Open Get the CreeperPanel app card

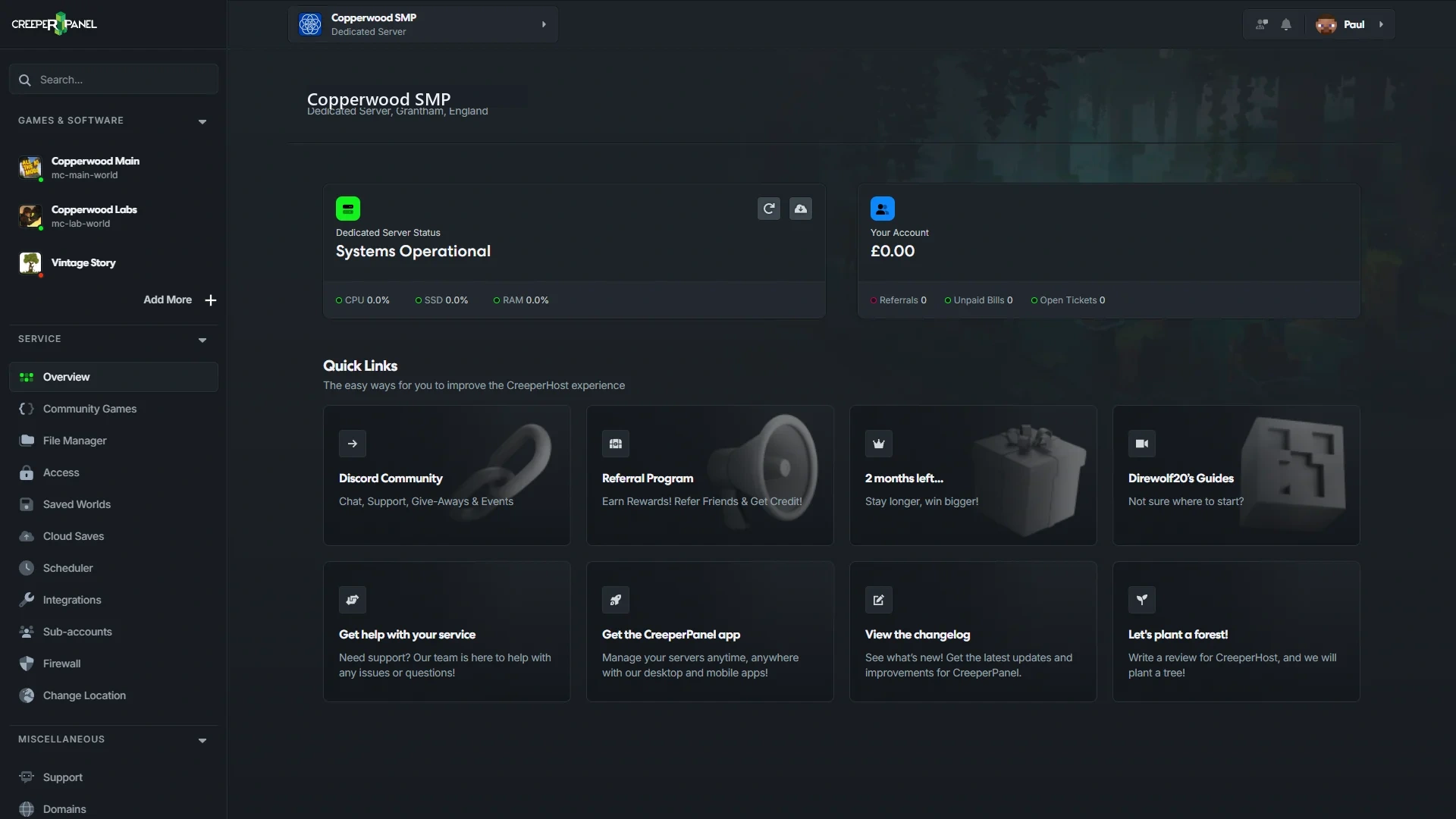(710, 632)
